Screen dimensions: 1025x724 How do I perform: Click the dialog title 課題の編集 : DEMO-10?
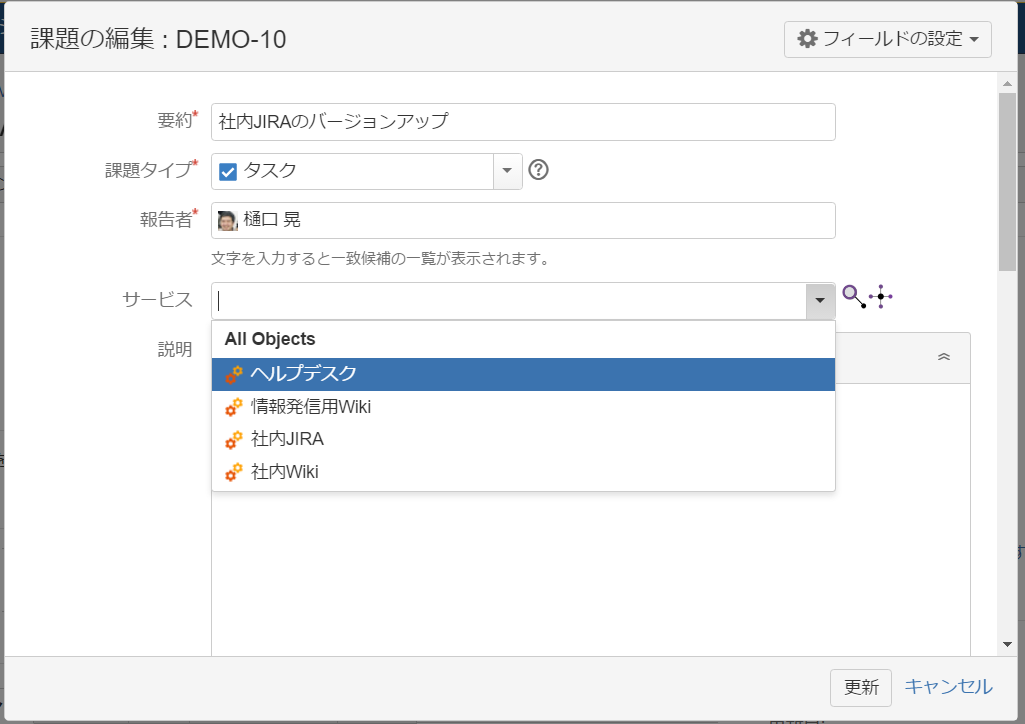(x=158, y=39)
